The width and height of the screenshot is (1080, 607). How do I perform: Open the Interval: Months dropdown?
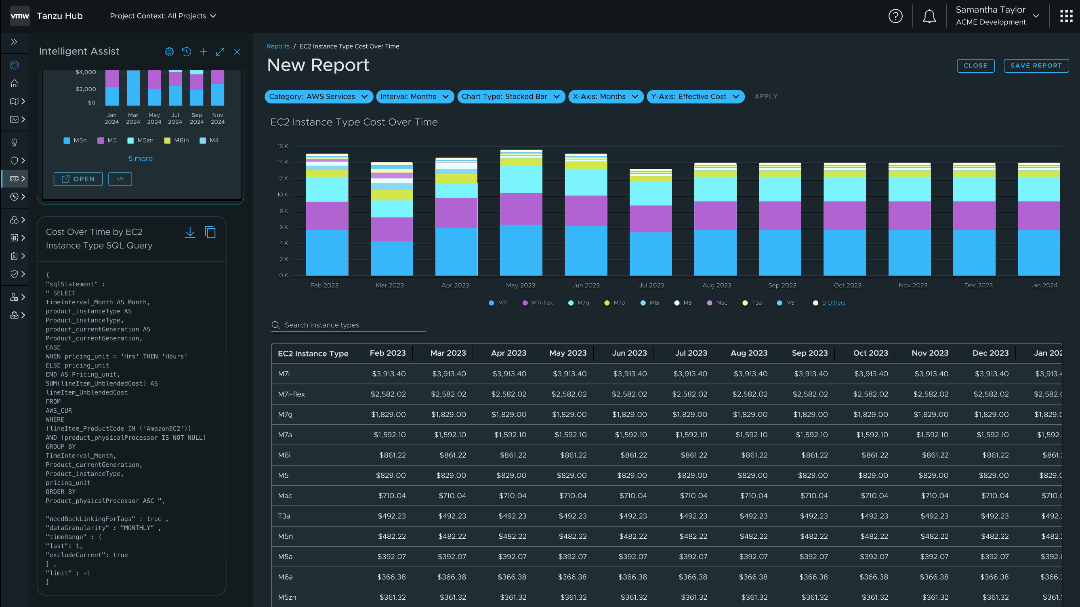point(415,96)
